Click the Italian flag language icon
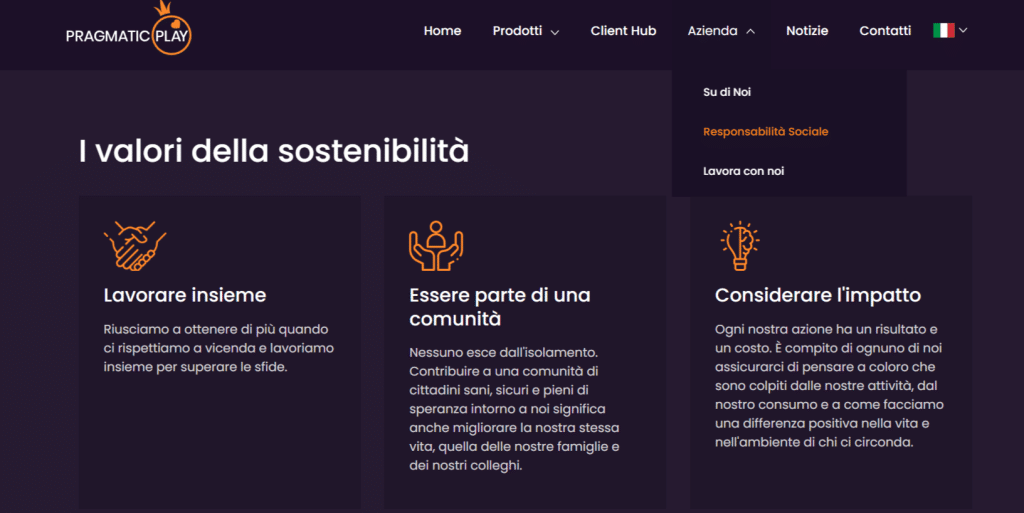 click(x=943, y=31)
